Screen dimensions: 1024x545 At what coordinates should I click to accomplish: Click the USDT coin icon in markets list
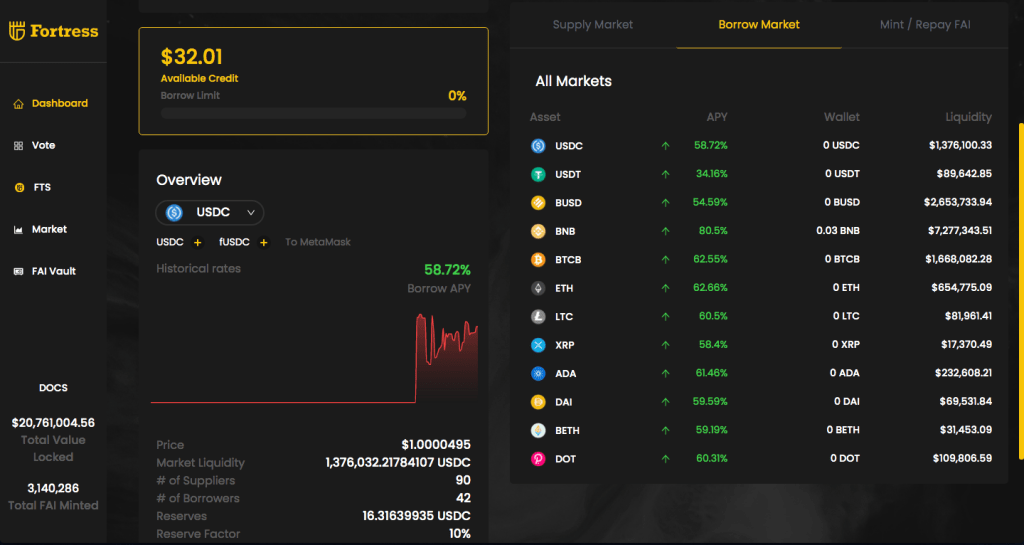(538, 174)
